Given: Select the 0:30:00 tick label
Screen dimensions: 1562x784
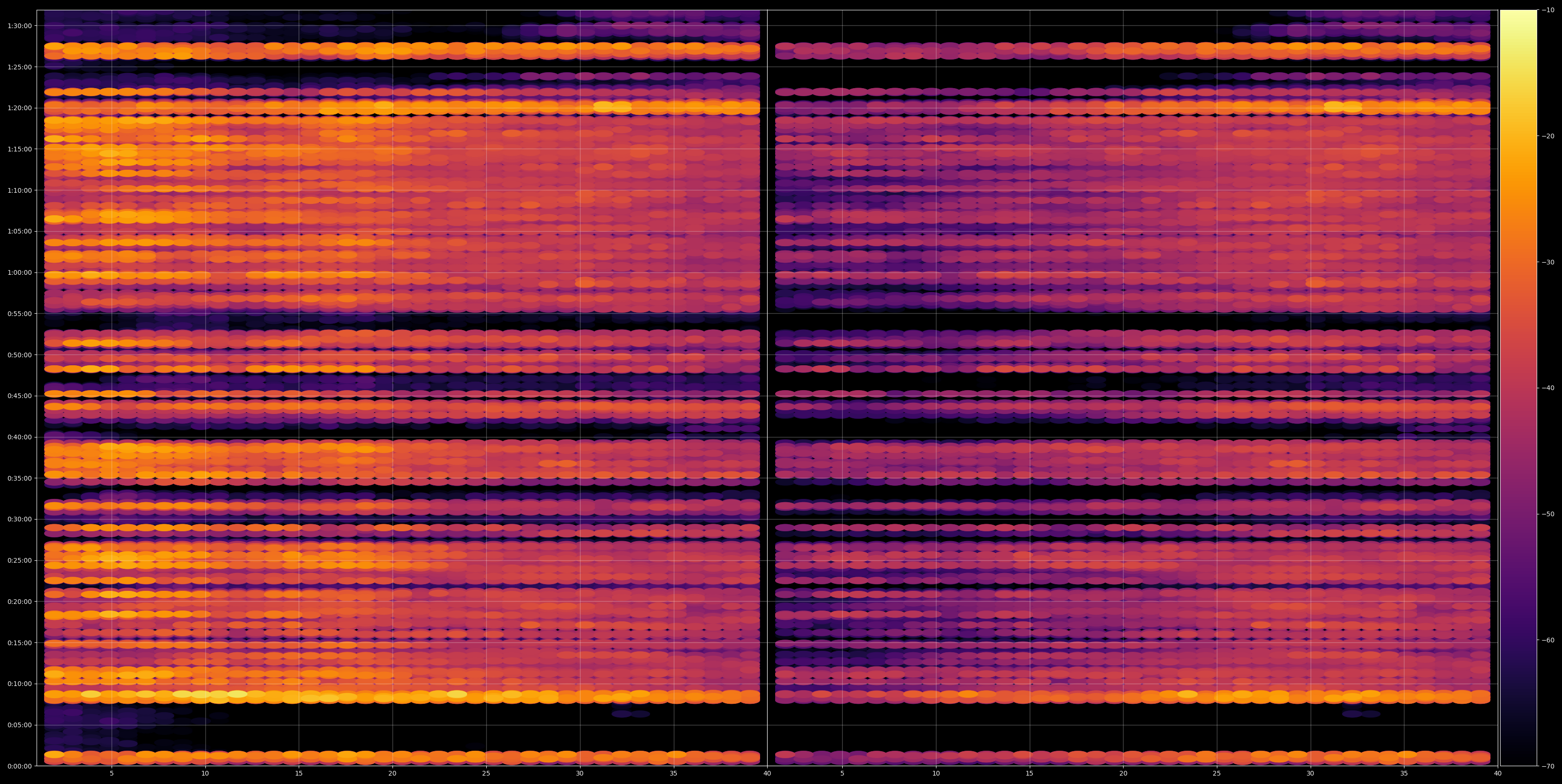Looking at the screenshot, I should tap(20, 519).
